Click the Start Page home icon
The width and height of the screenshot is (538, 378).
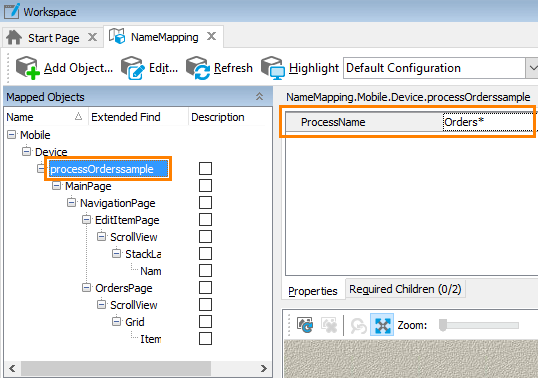14,37
